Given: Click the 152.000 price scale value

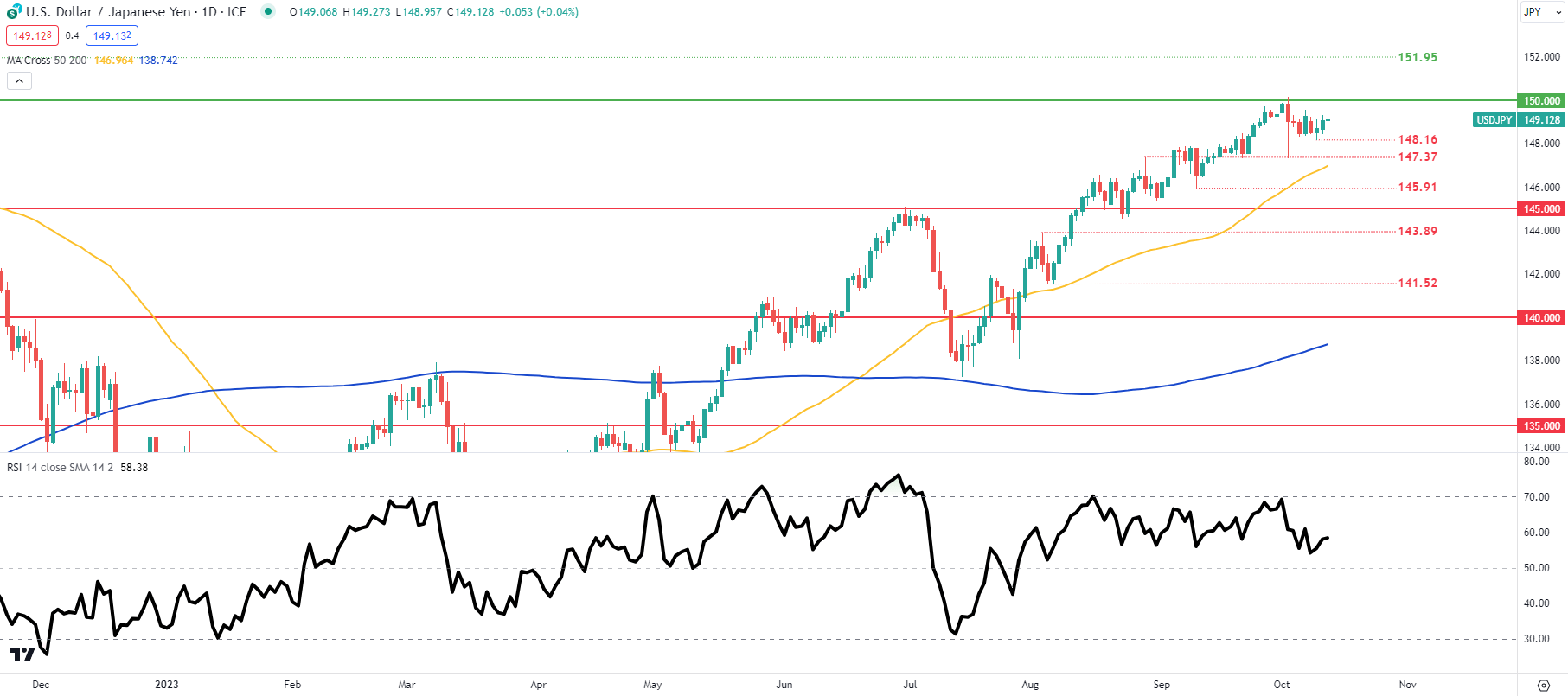Looking at the screenshot, I should point(1542,57).
